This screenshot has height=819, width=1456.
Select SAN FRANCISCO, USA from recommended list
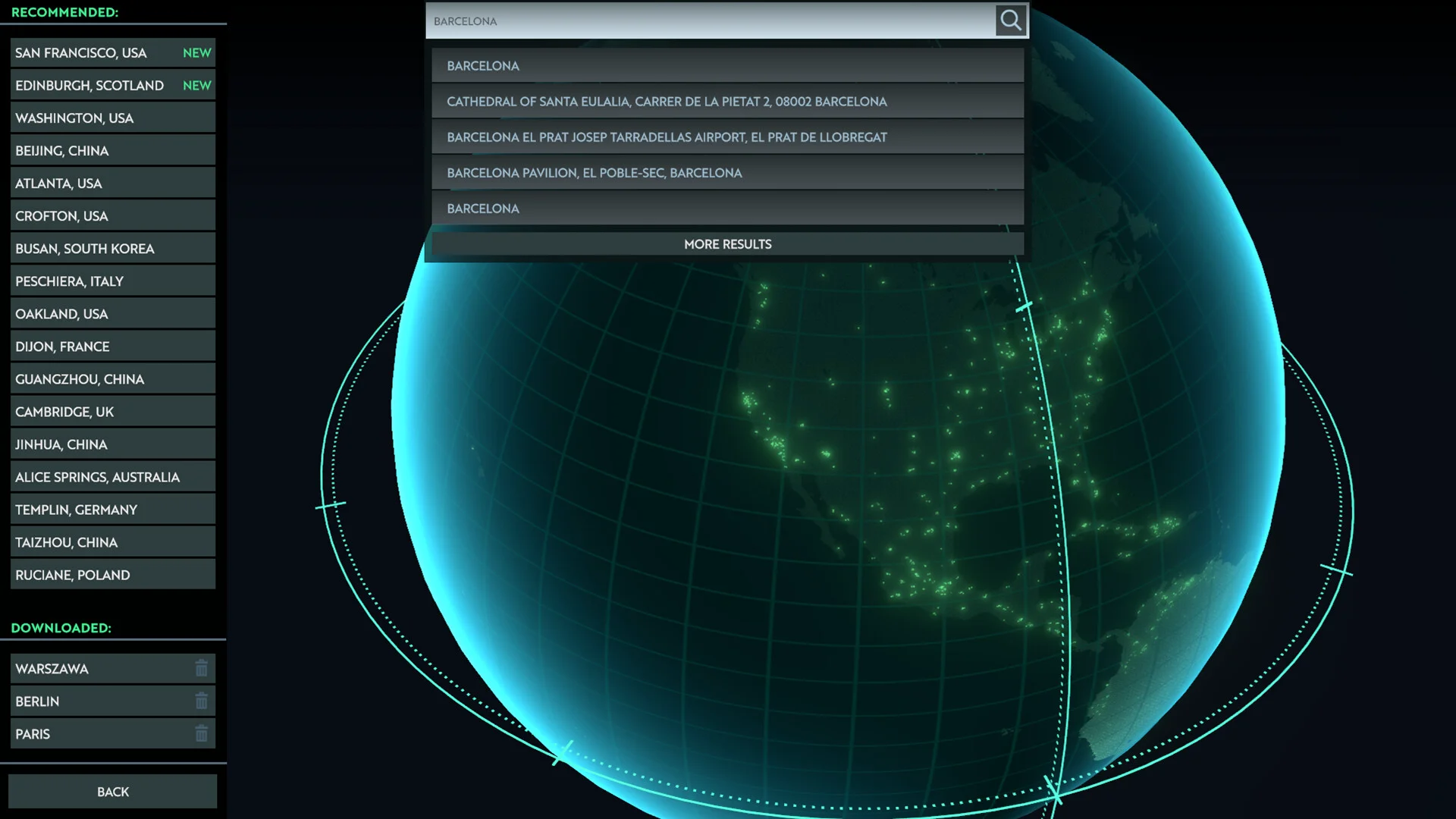coord(91,52)
